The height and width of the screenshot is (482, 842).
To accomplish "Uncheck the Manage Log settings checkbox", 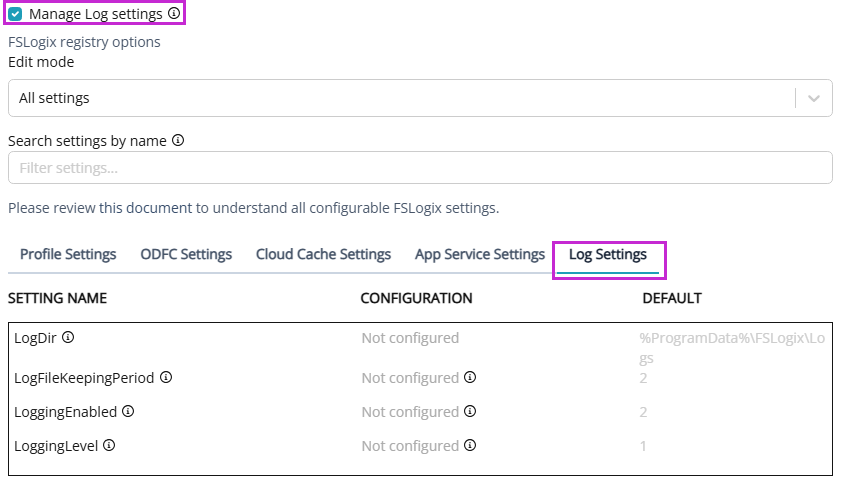I will 15,15.
